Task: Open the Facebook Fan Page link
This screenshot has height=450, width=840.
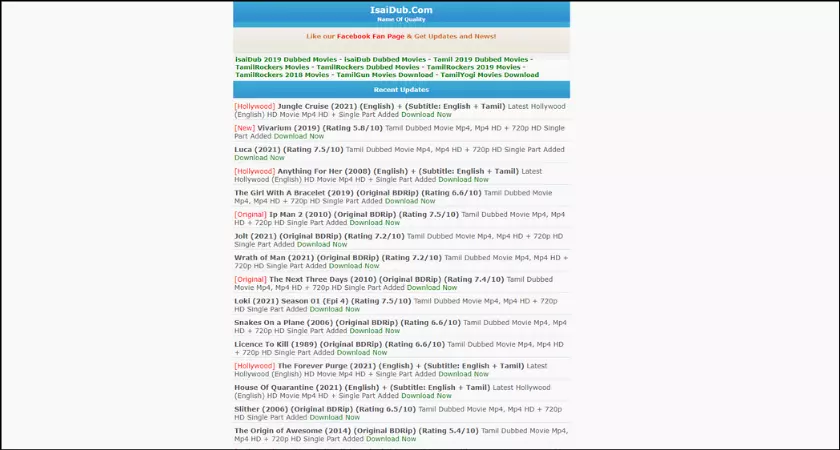Action: tap(371, 36)
